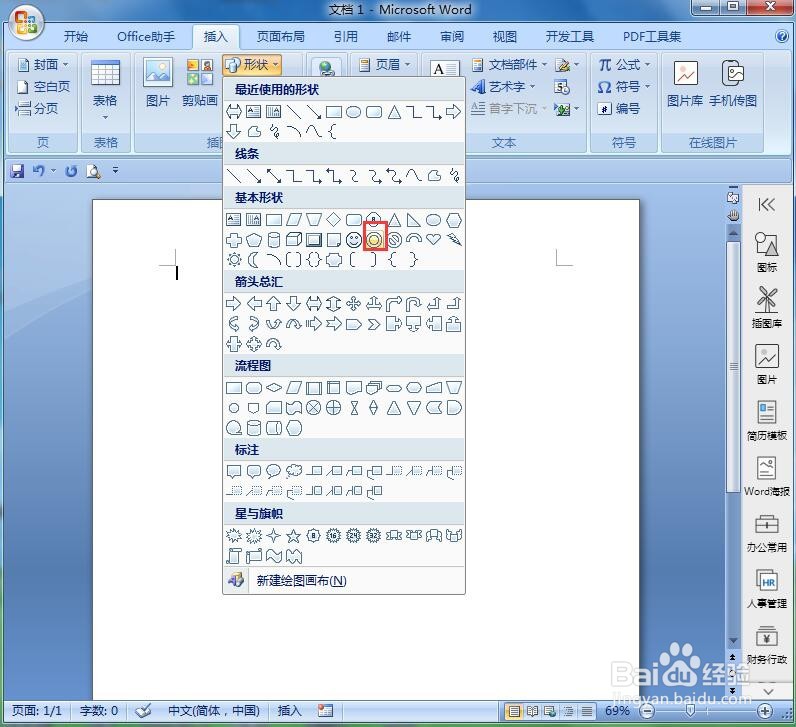Click the Phone Transfer Picture button

733,84
